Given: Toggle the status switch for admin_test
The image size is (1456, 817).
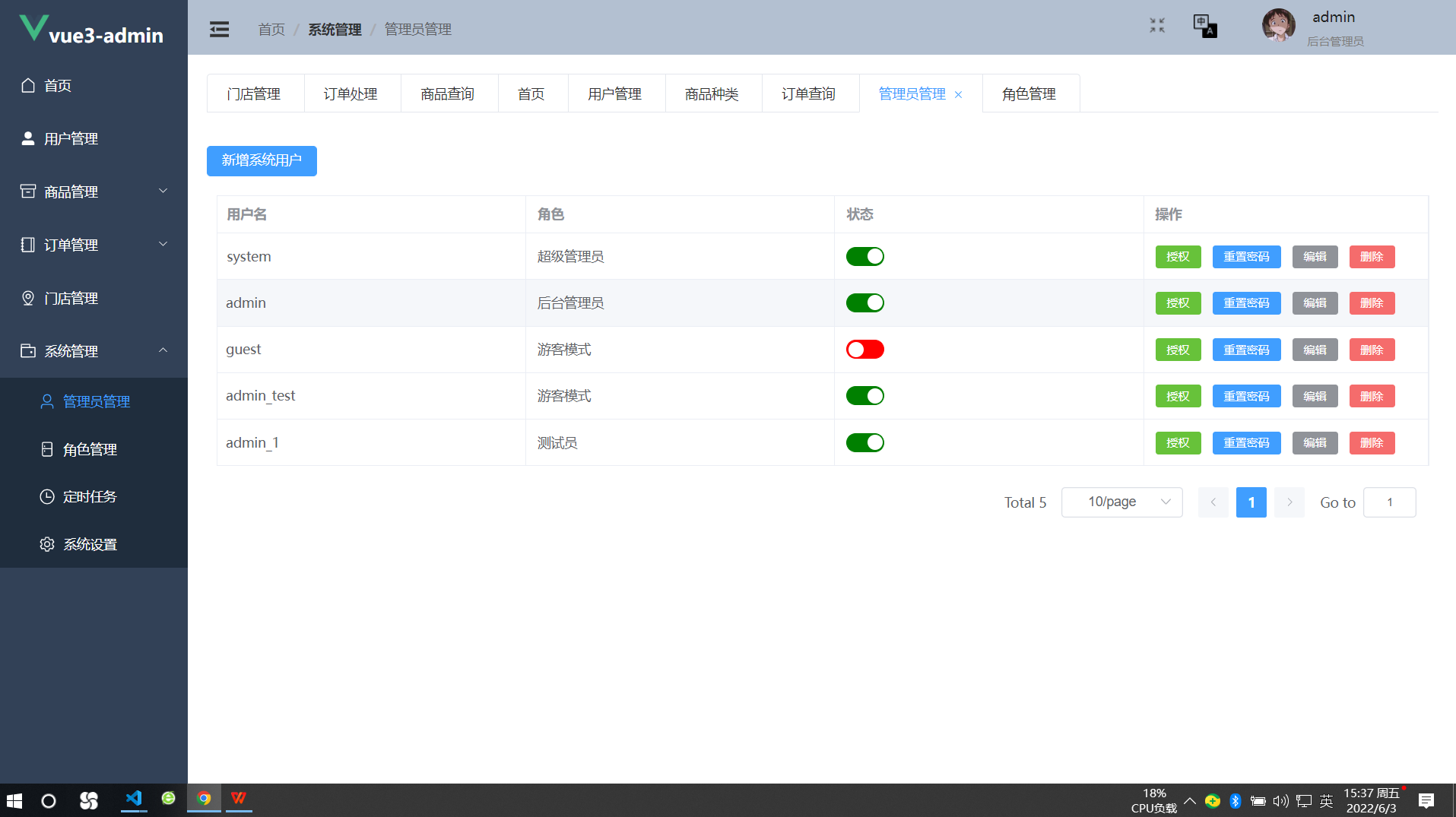Looking at the screenshot, I should coord(865,395).
